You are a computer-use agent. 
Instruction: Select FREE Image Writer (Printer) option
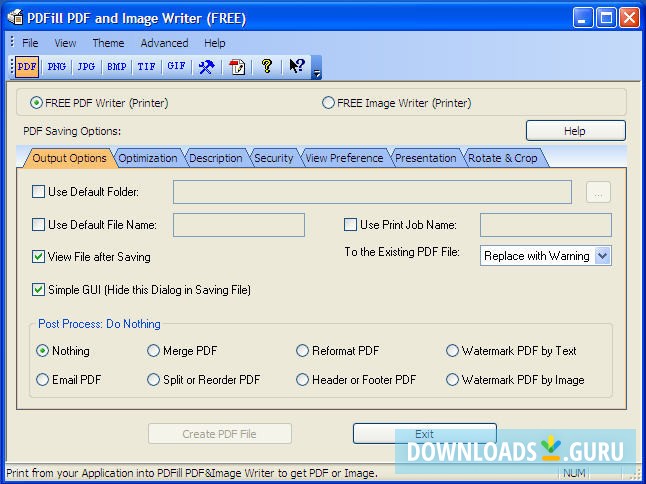click(x=328, y=103)
